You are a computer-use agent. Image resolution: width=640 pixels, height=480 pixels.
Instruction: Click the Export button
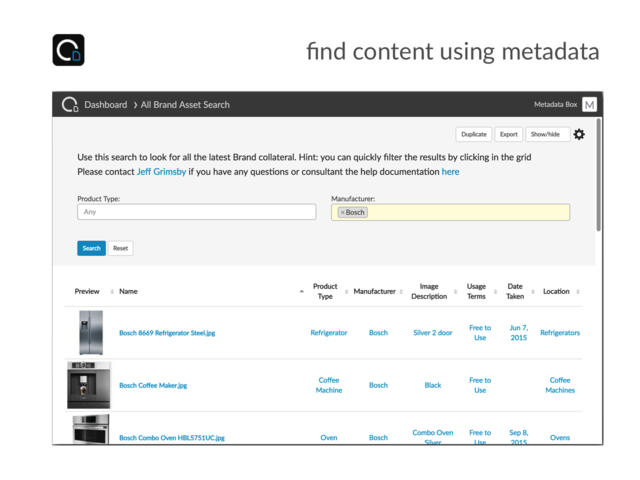(x=509, y=134)
